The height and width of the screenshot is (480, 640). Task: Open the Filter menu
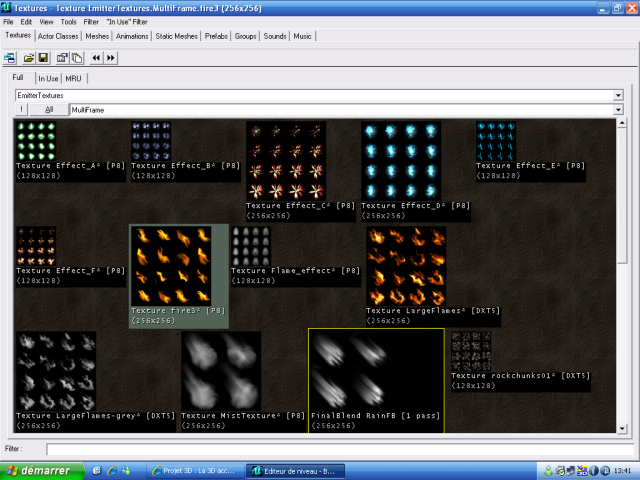(x=91, y=22)
